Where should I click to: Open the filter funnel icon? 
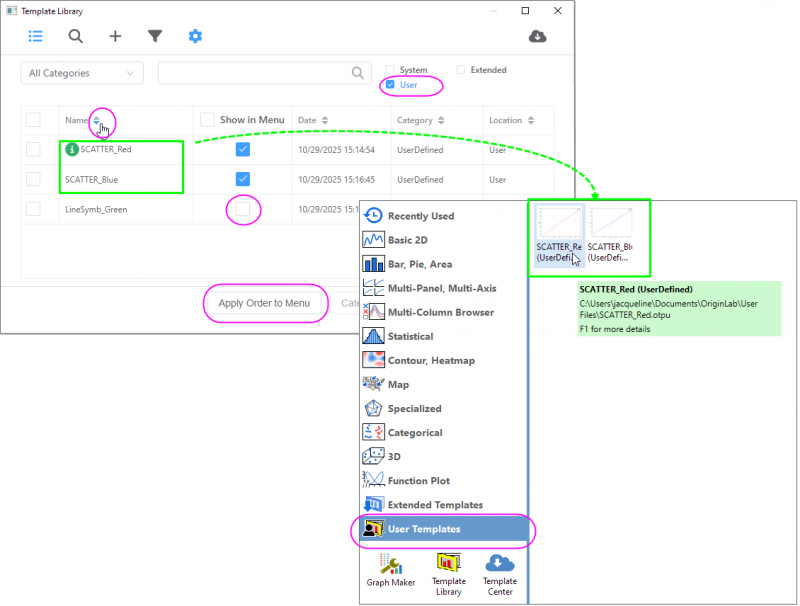155,36
